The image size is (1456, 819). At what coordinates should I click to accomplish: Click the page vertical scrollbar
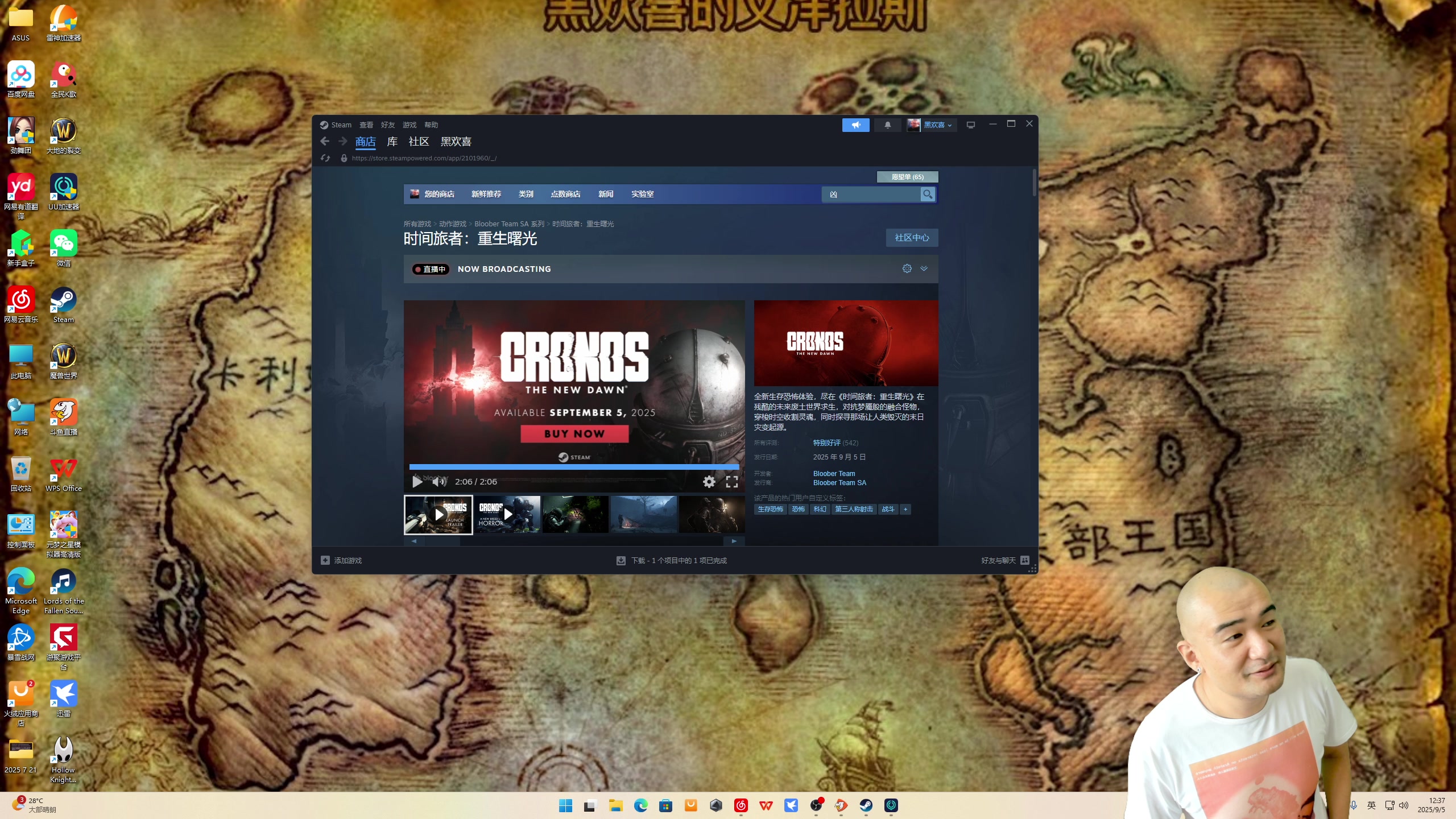(1034, 183)
